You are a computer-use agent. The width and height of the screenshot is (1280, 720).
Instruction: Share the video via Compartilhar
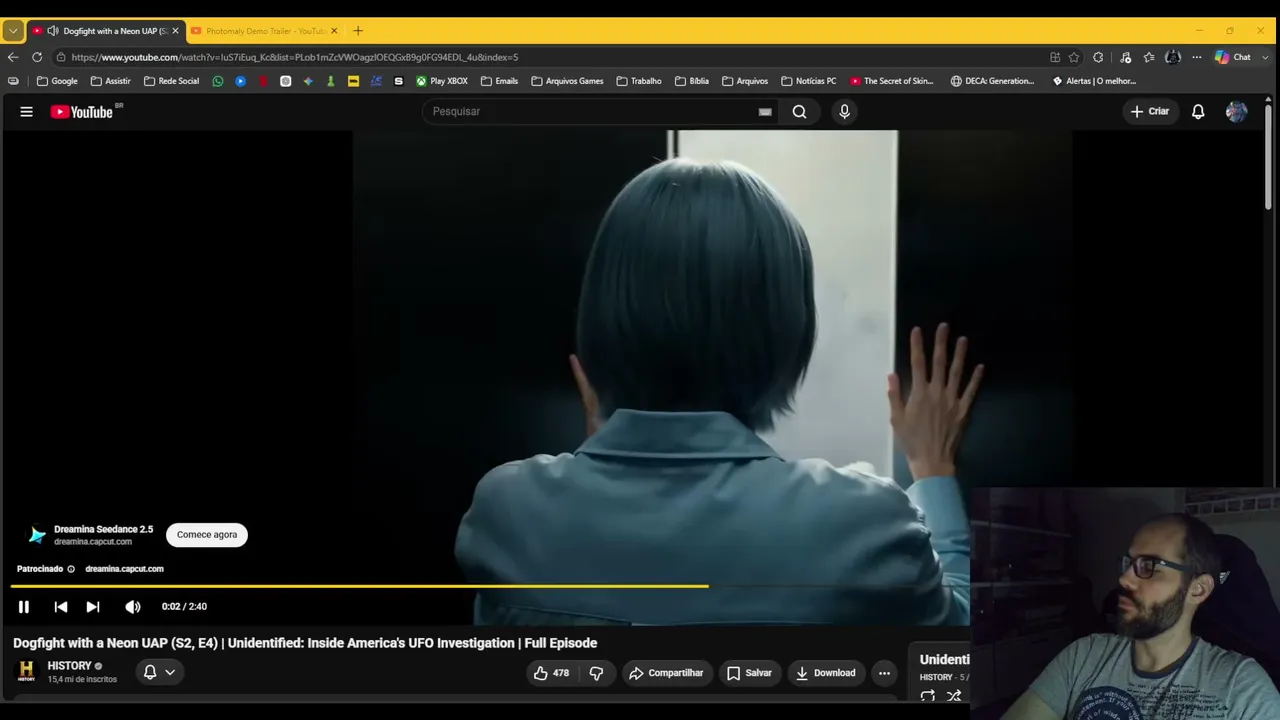click(x=666, y=673)
